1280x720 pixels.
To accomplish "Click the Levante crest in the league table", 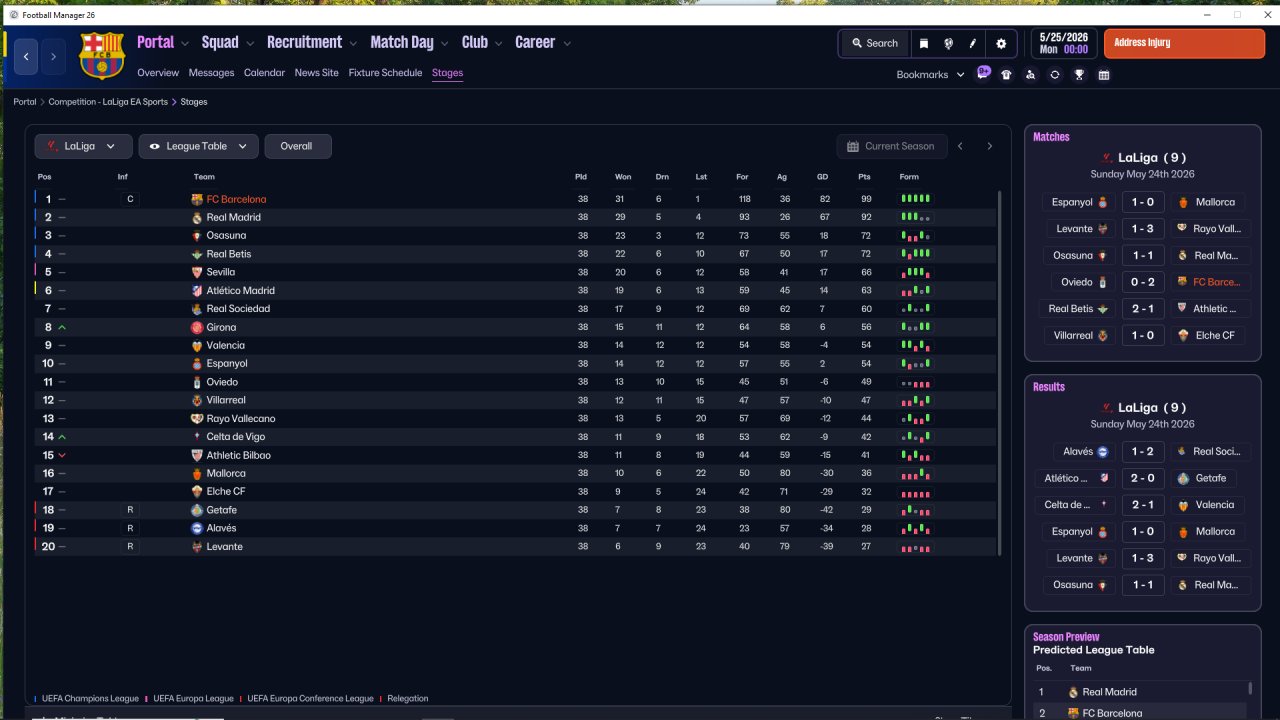I will (197, 547).
